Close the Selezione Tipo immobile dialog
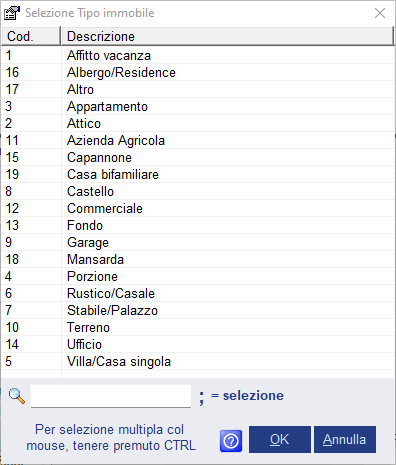The width and height of the screenshot is (396, 465). [380, 13]
